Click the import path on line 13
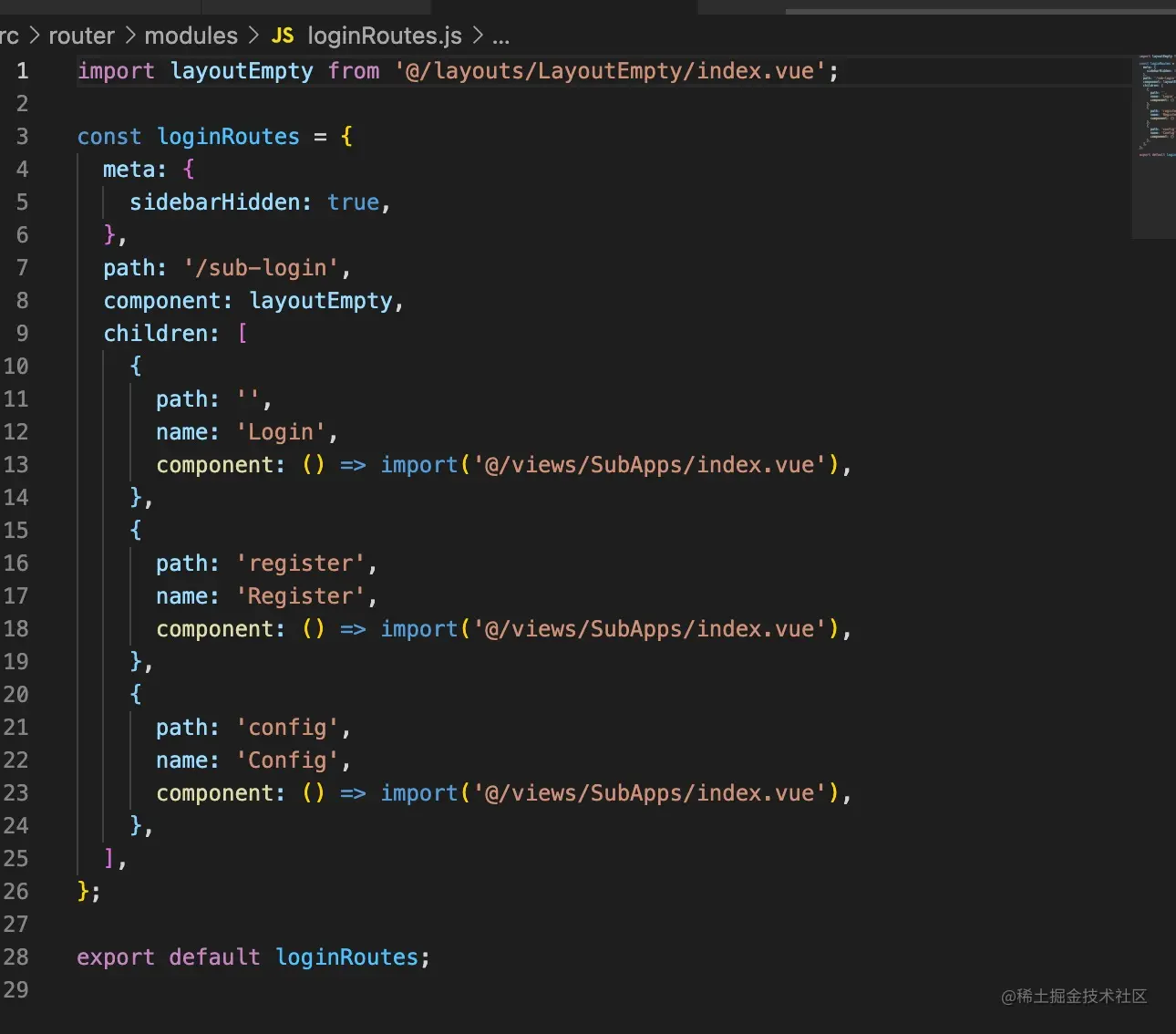 coord(650,465)
